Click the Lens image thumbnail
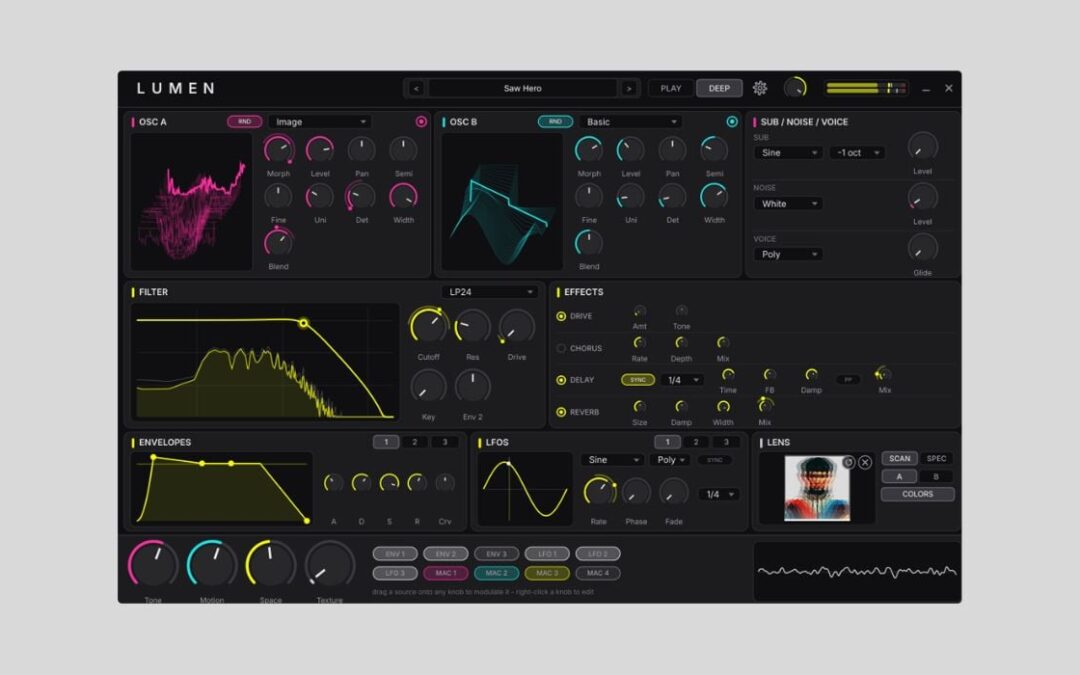 coord(817,488)
